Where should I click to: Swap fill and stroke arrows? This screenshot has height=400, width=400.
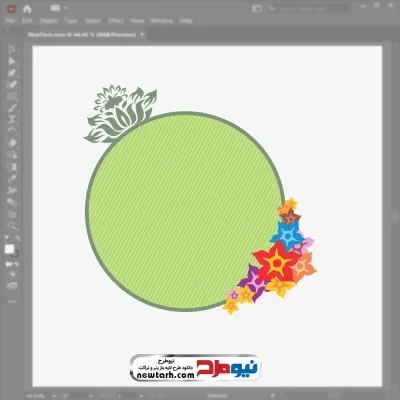tap(17, 238)
